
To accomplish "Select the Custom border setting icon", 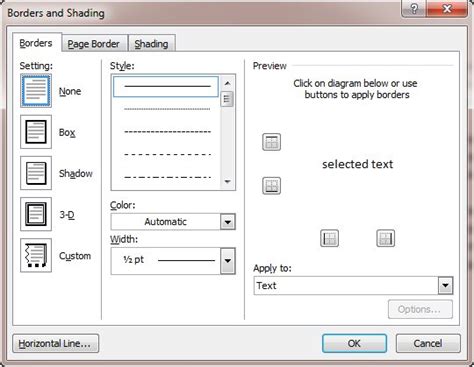I will pos(36,255).
